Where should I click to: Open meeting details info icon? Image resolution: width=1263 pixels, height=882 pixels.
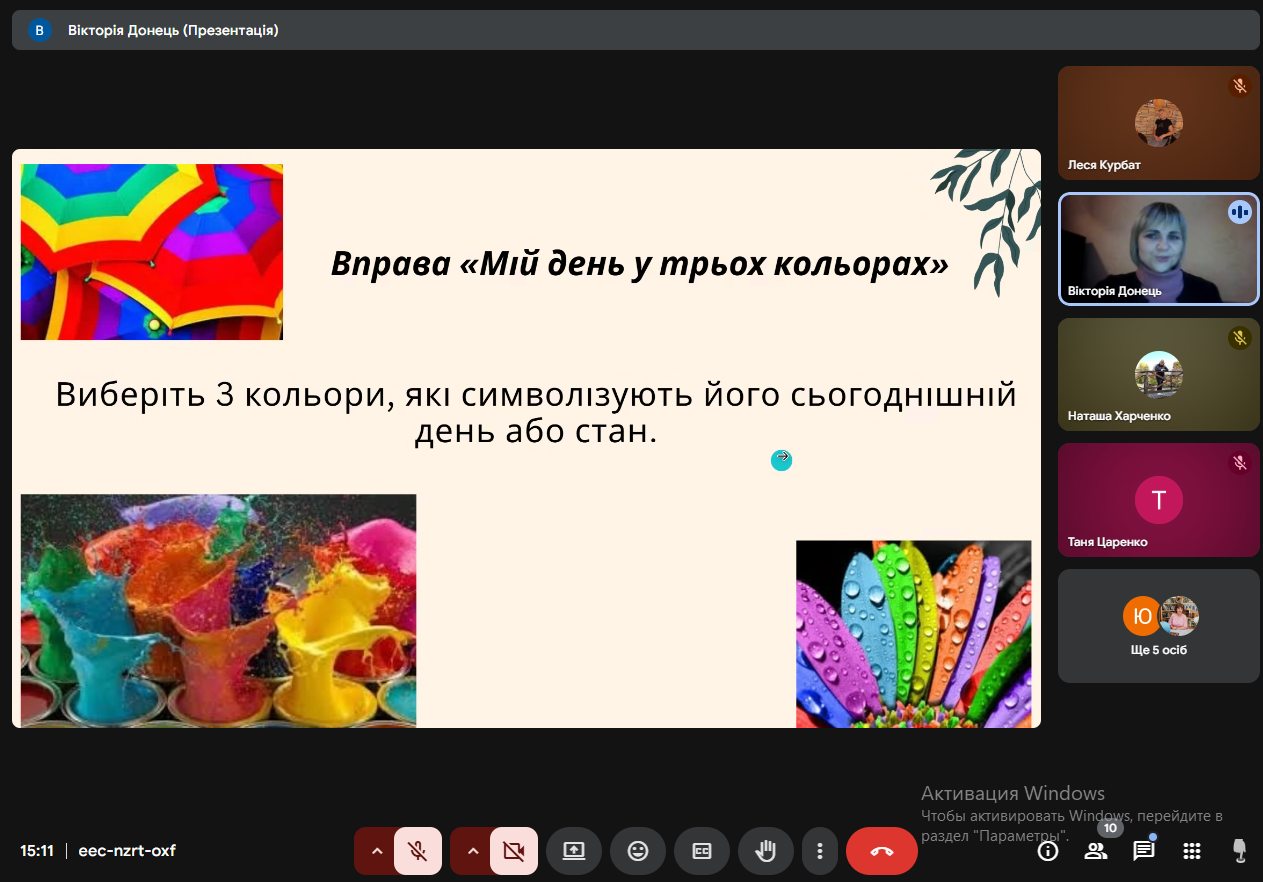point(1048,851)
